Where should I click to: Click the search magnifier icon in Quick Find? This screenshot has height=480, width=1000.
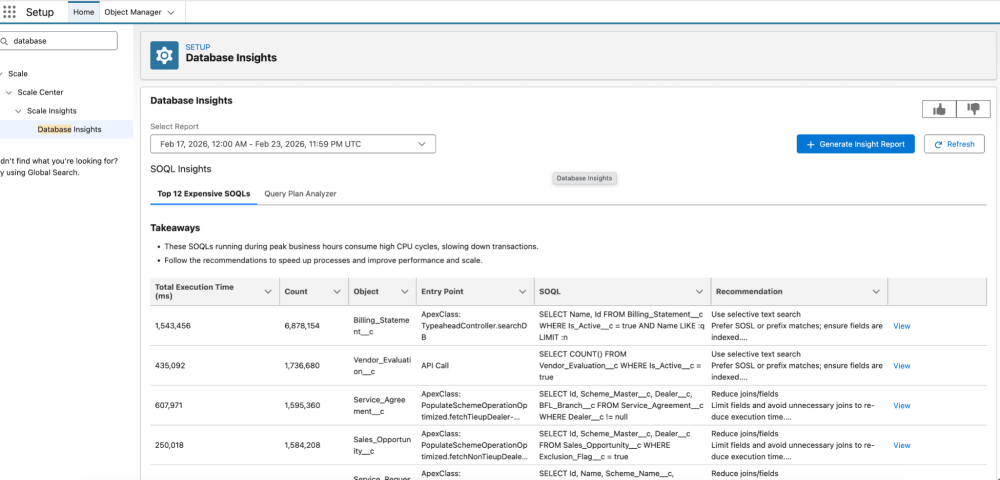(5, 42)
